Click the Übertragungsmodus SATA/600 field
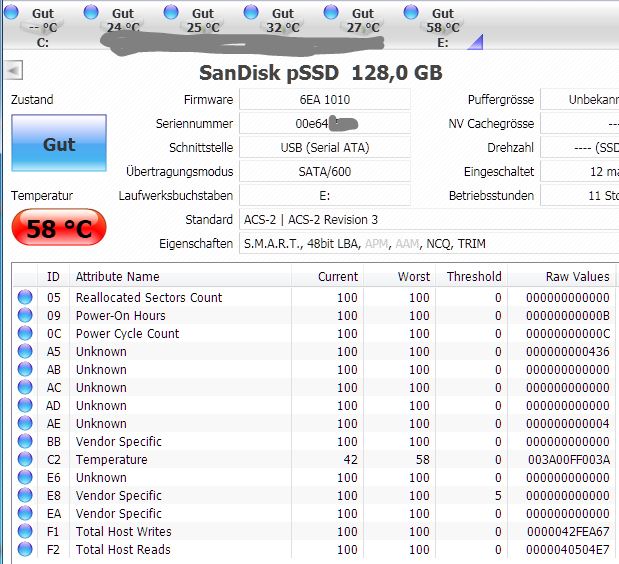Image resolution: width=619 pixels, height=564 pixels. point(325,172)
